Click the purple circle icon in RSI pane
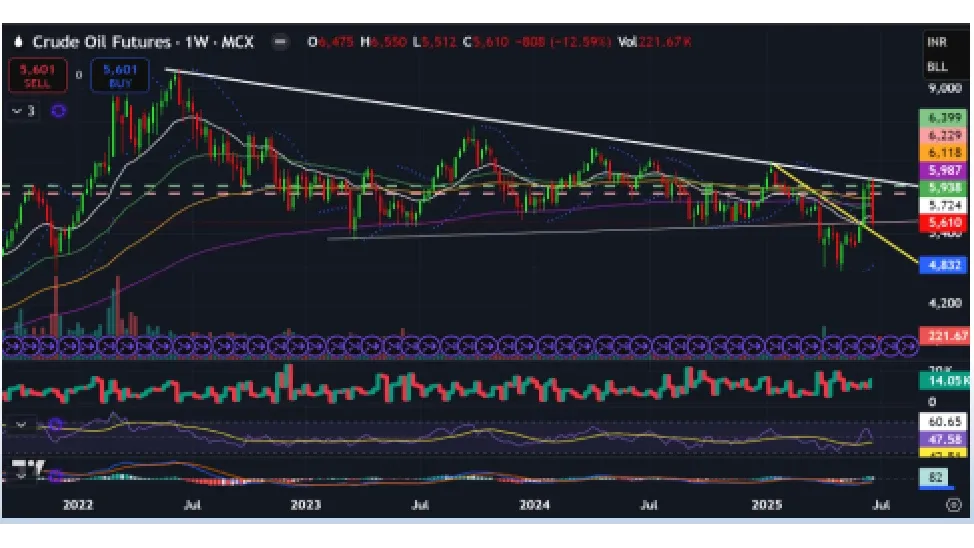The image size is (974, 548). [x=56, y=425]
